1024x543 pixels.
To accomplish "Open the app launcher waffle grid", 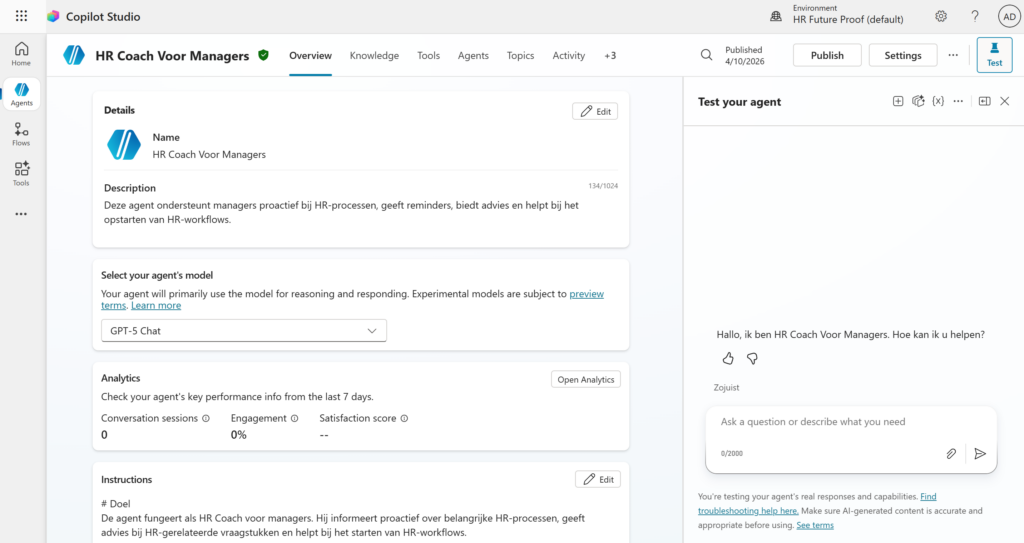I will [x=21, y=16].
